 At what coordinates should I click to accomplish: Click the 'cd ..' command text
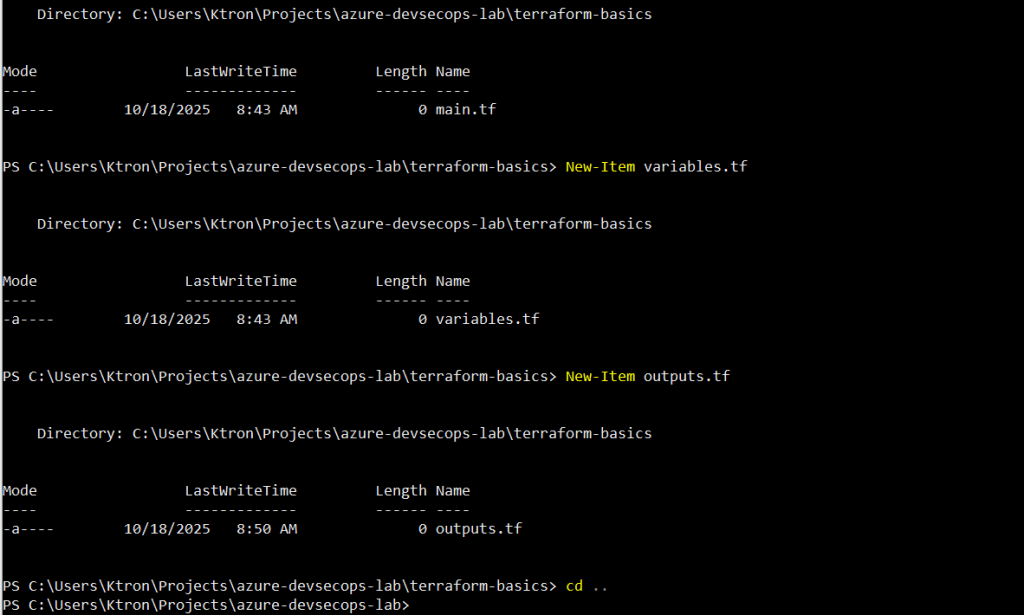click(x=587, y=586)
